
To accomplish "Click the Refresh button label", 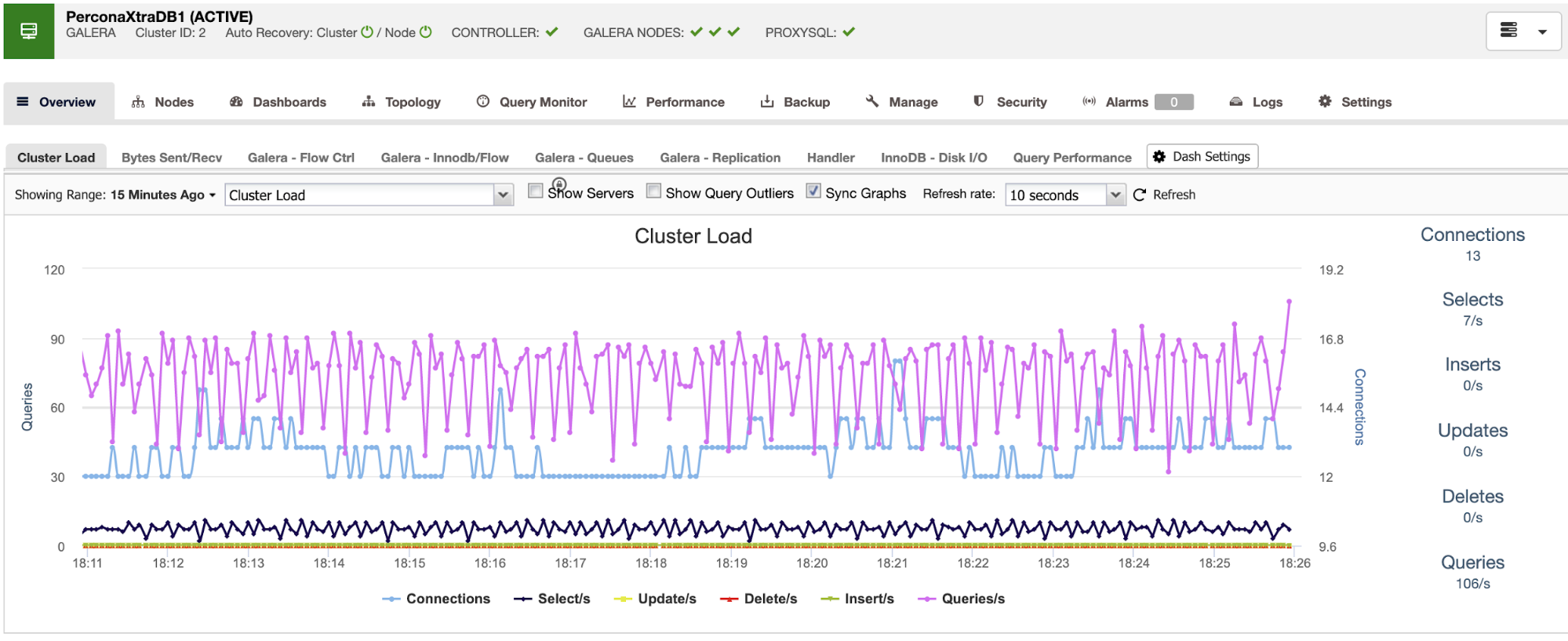I will coord(1174,195).
